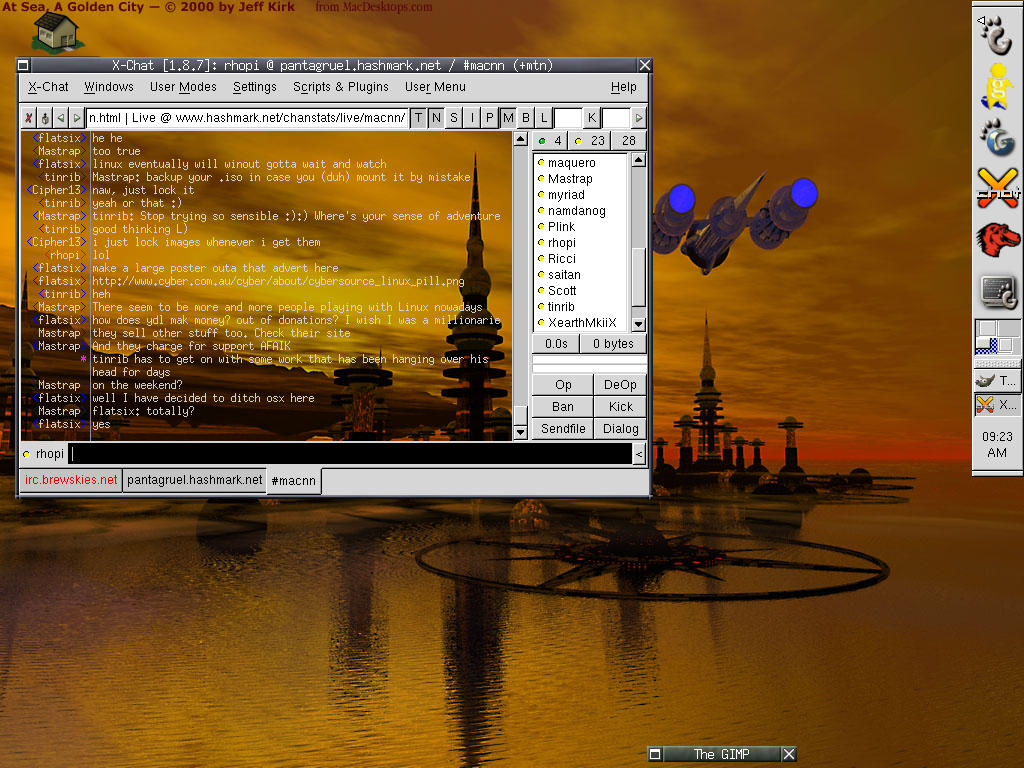
Task: Click the green arrow after the key field
Action: pos(639,118)
